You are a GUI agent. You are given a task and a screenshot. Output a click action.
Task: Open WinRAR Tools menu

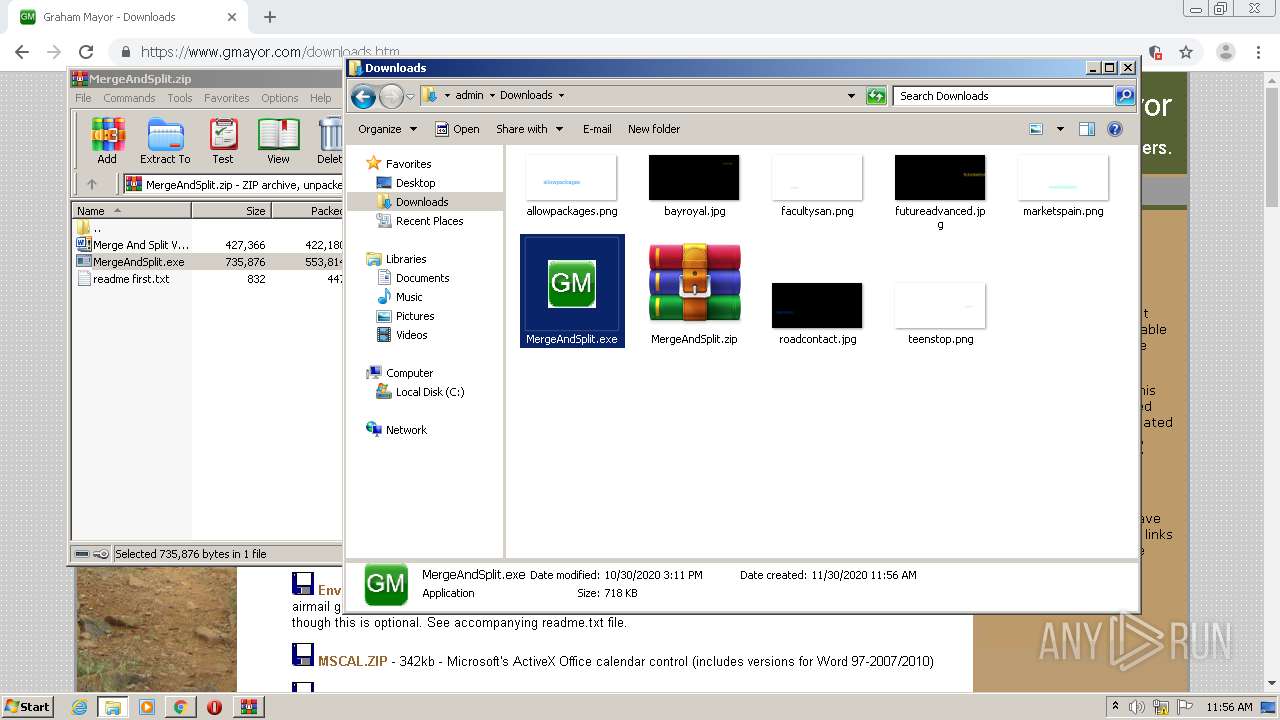click(x=180, y=98)
